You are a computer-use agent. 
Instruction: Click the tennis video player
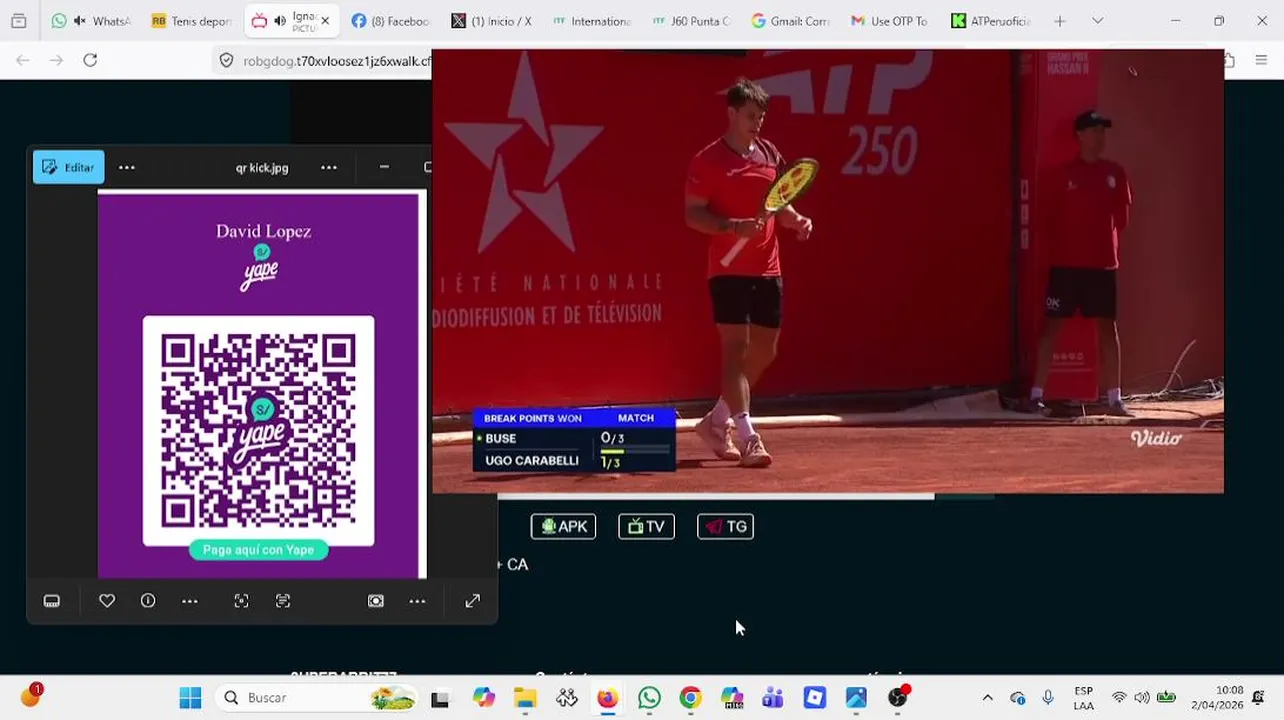(x=828, y=271)
